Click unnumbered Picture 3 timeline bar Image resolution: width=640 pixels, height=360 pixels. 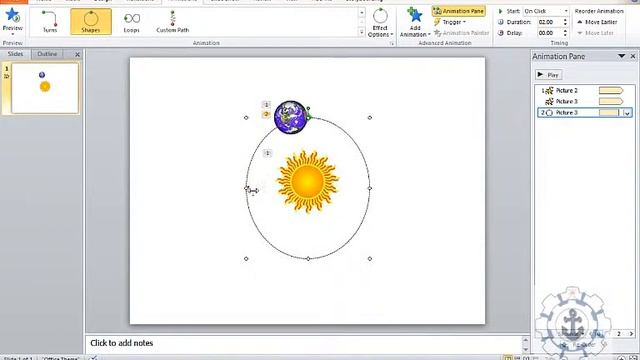click(611, 101)
